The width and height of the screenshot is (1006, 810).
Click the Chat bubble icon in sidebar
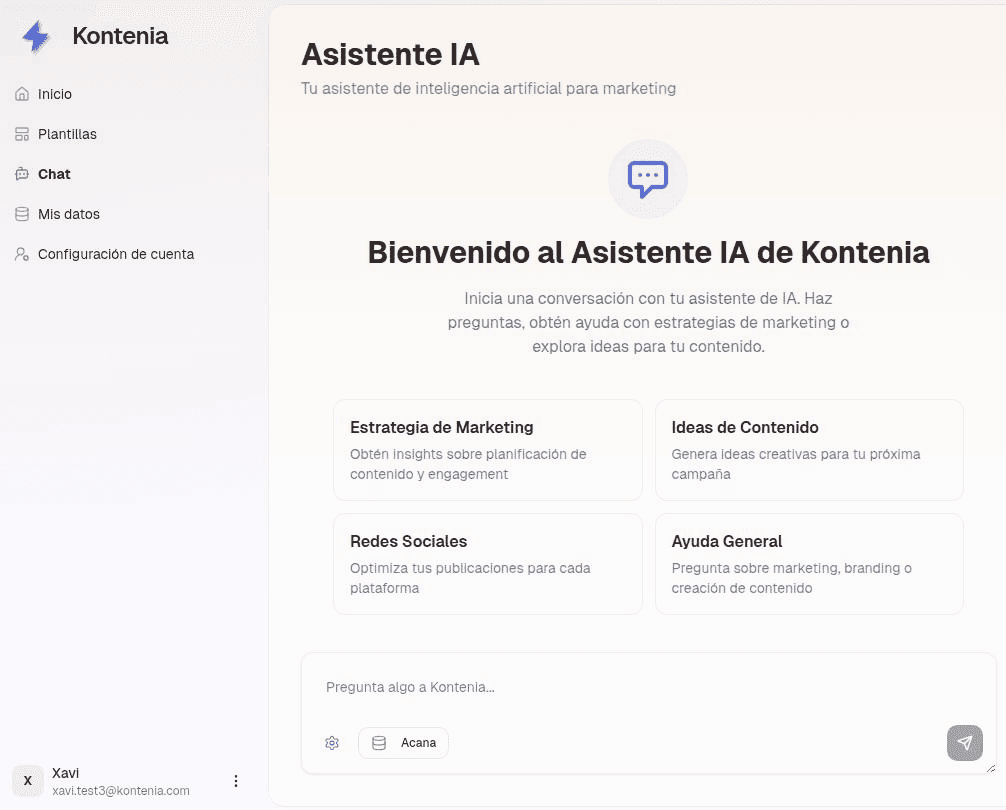21,174
